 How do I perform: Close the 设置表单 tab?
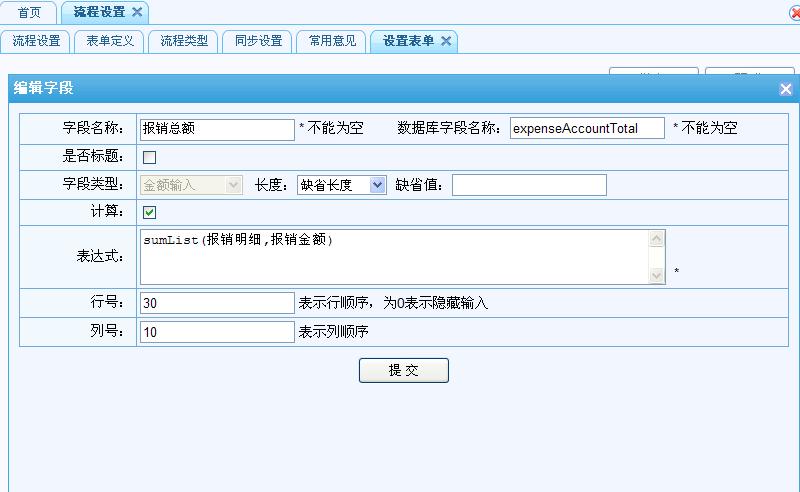(446, 41)
